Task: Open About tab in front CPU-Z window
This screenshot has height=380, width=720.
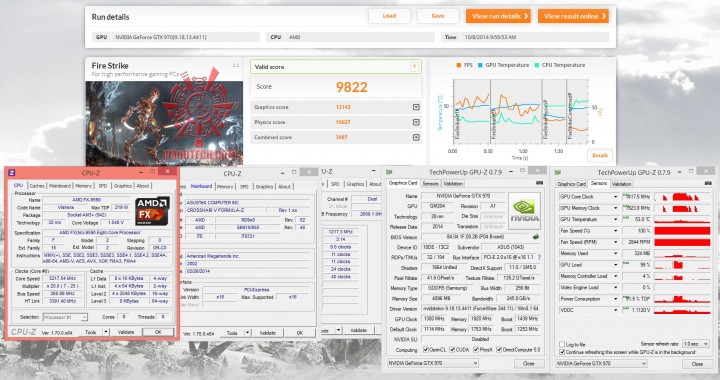Action: coord(143,186)
